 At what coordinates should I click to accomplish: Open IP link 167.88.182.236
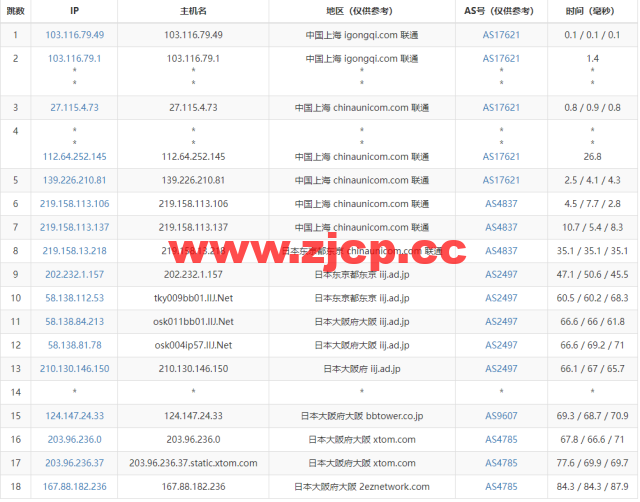(x=75, y=487)
